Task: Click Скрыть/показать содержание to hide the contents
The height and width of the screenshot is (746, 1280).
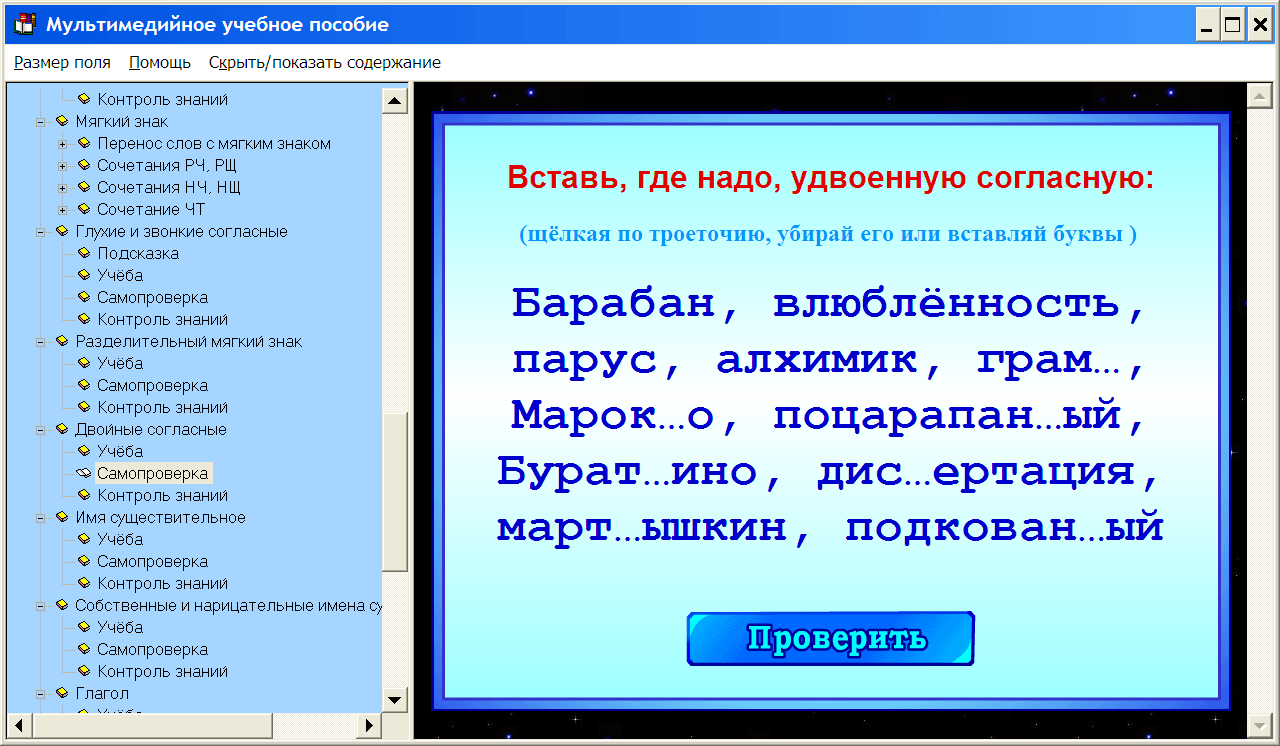Action: tap(323, 61)
